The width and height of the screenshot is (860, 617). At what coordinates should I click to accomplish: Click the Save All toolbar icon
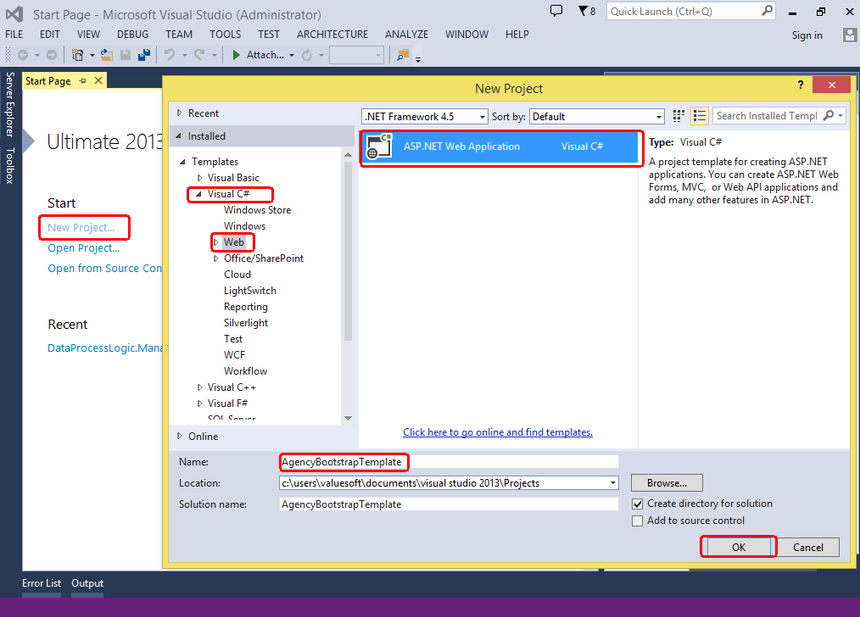click(144, 55)
